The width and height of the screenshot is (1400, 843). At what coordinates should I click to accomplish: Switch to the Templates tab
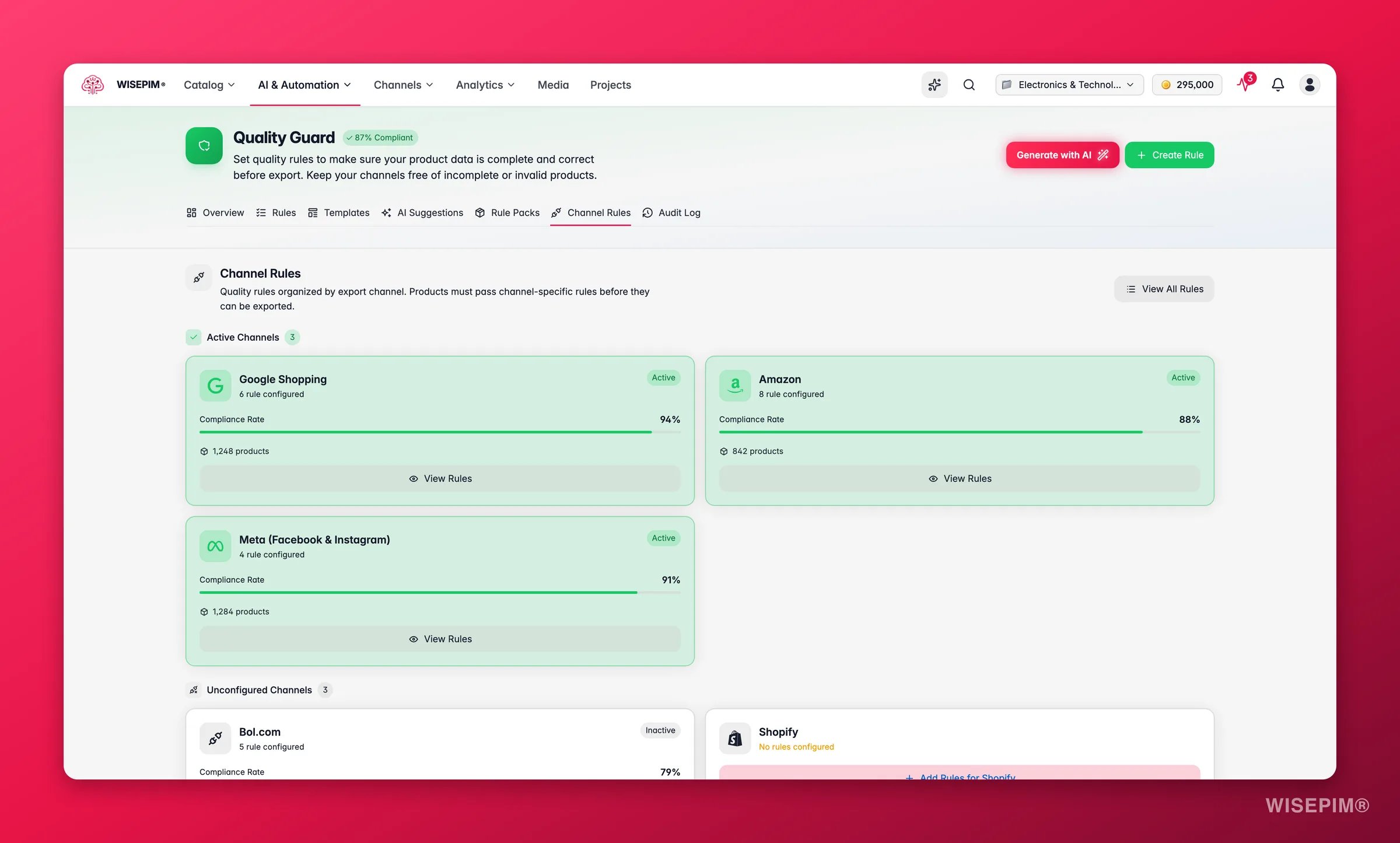tap(339, 212)
